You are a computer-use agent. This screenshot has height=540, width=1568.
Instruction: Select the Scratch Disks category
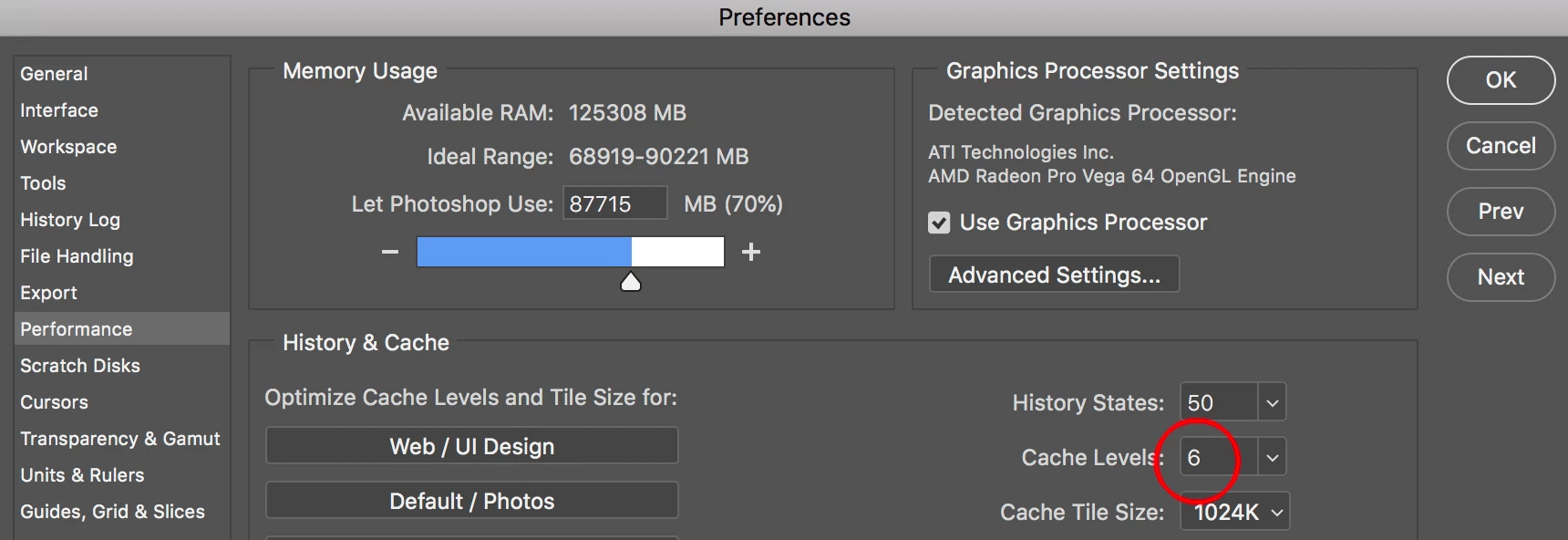coord(80,366)
